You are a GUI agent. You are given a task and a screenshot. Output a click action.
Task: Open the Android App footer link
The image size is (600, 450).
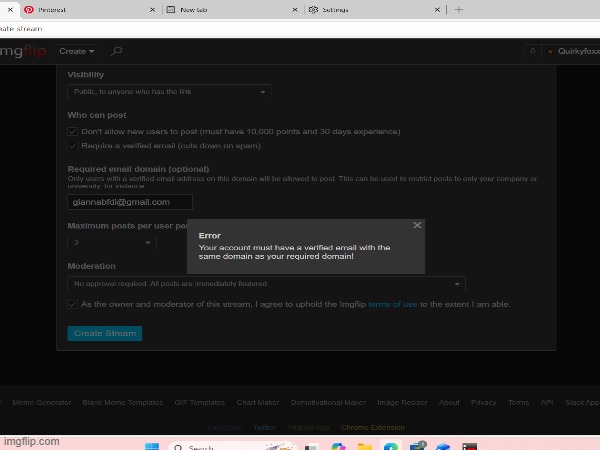(308, 427)
